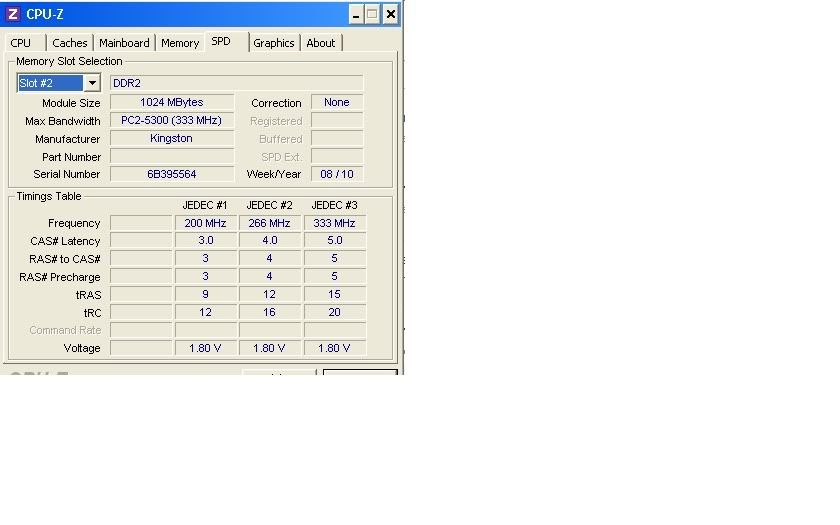The image size is (840, 525).
Task: Select the SPD tab
Action: [x=221, y=42]
